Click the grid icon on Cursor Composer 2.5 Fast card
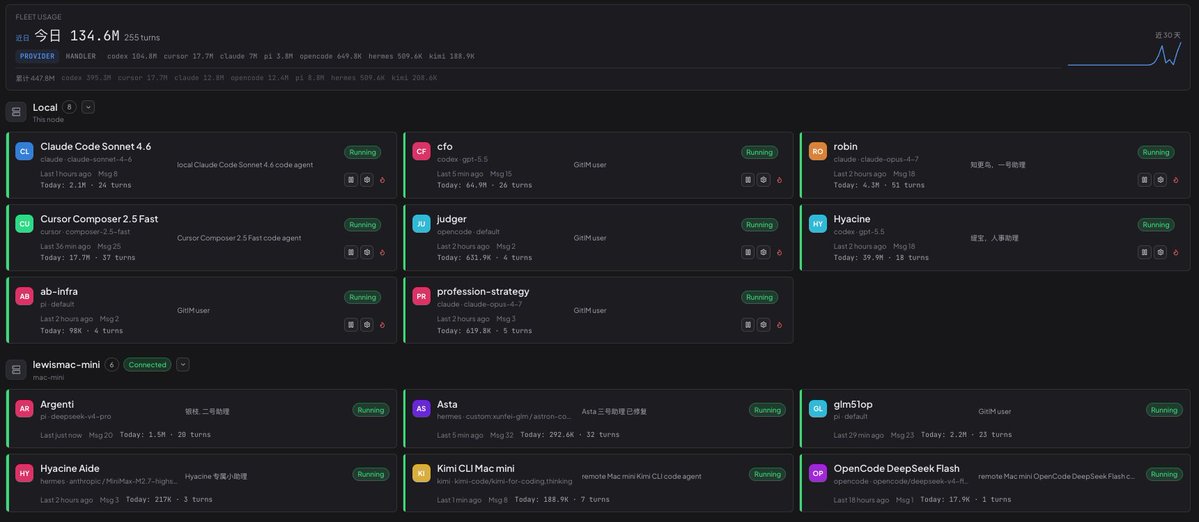The width and height of the screenshot is (1199, 522). click(x=351, y=252)
